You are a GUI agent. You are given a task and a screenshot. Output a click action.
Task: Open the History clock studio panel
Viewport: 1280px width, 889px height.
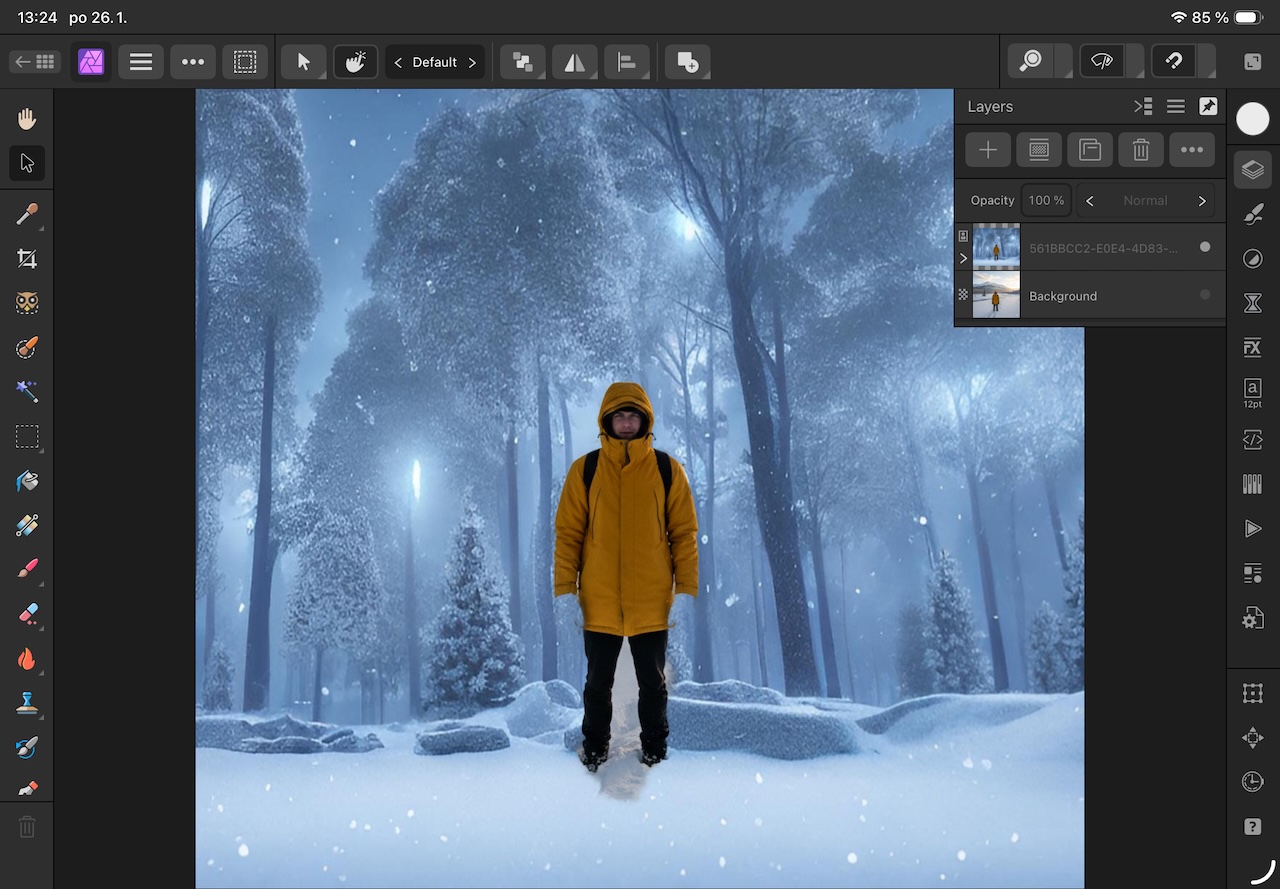click(1252, 782)
